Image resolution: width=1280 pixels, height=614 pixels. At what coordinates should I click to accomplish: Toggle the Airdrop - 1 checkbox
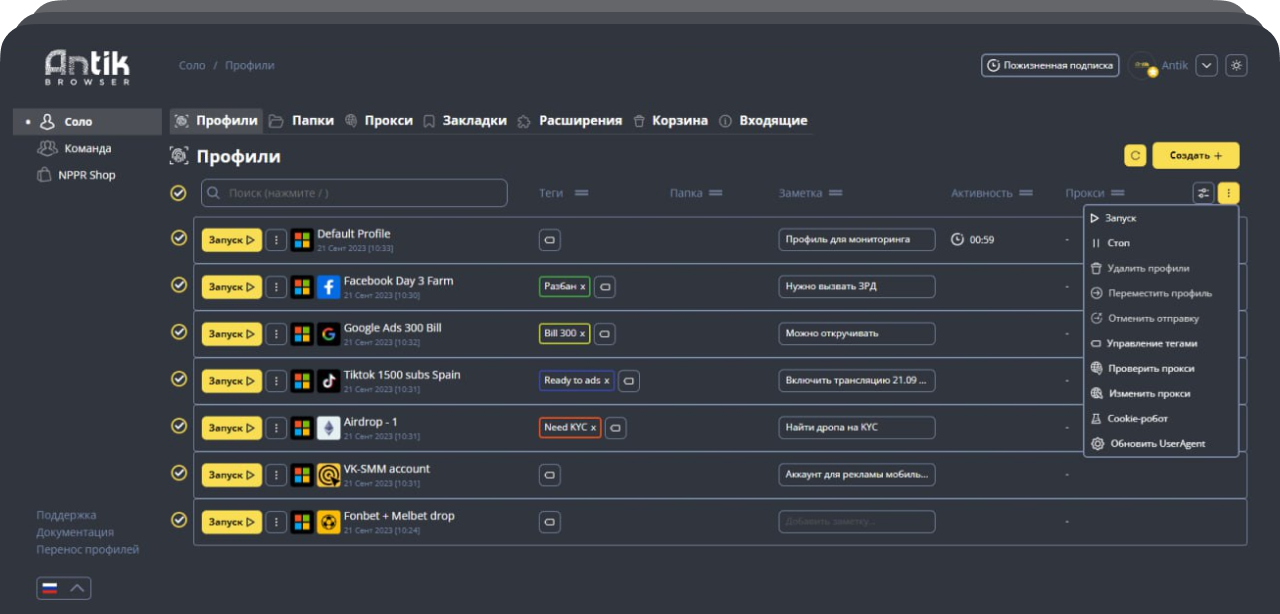(x=179, y=426)
